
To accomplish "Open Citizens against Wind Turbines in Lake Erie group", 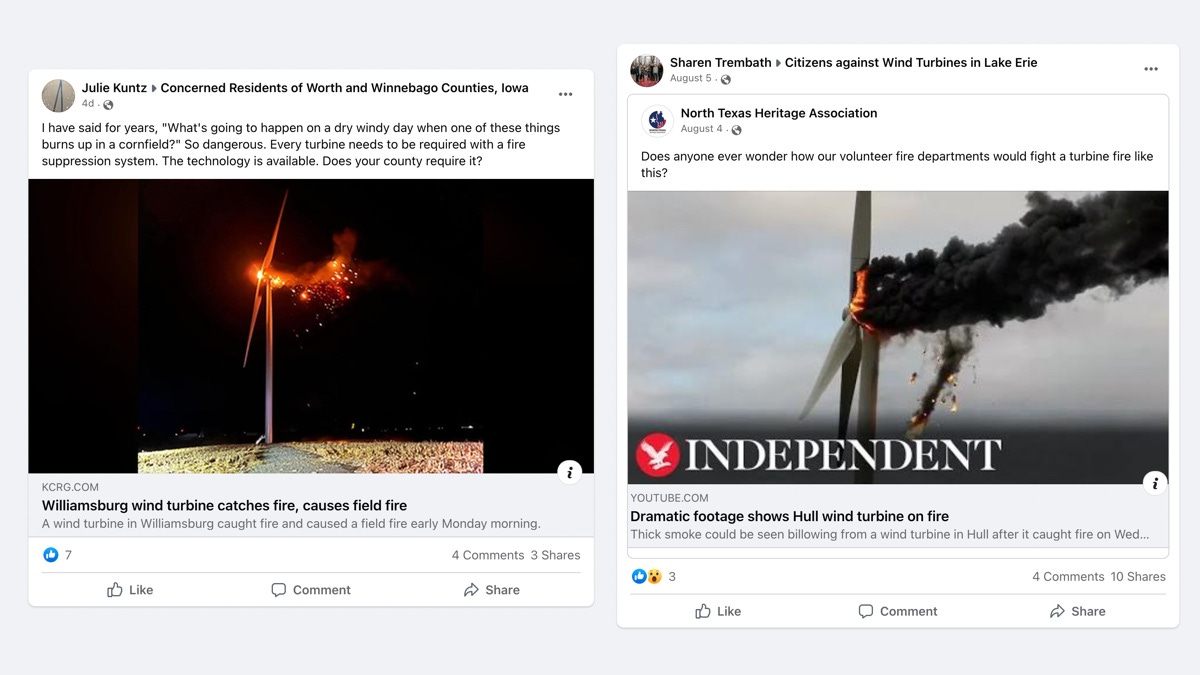I will (x=911, y=63).
